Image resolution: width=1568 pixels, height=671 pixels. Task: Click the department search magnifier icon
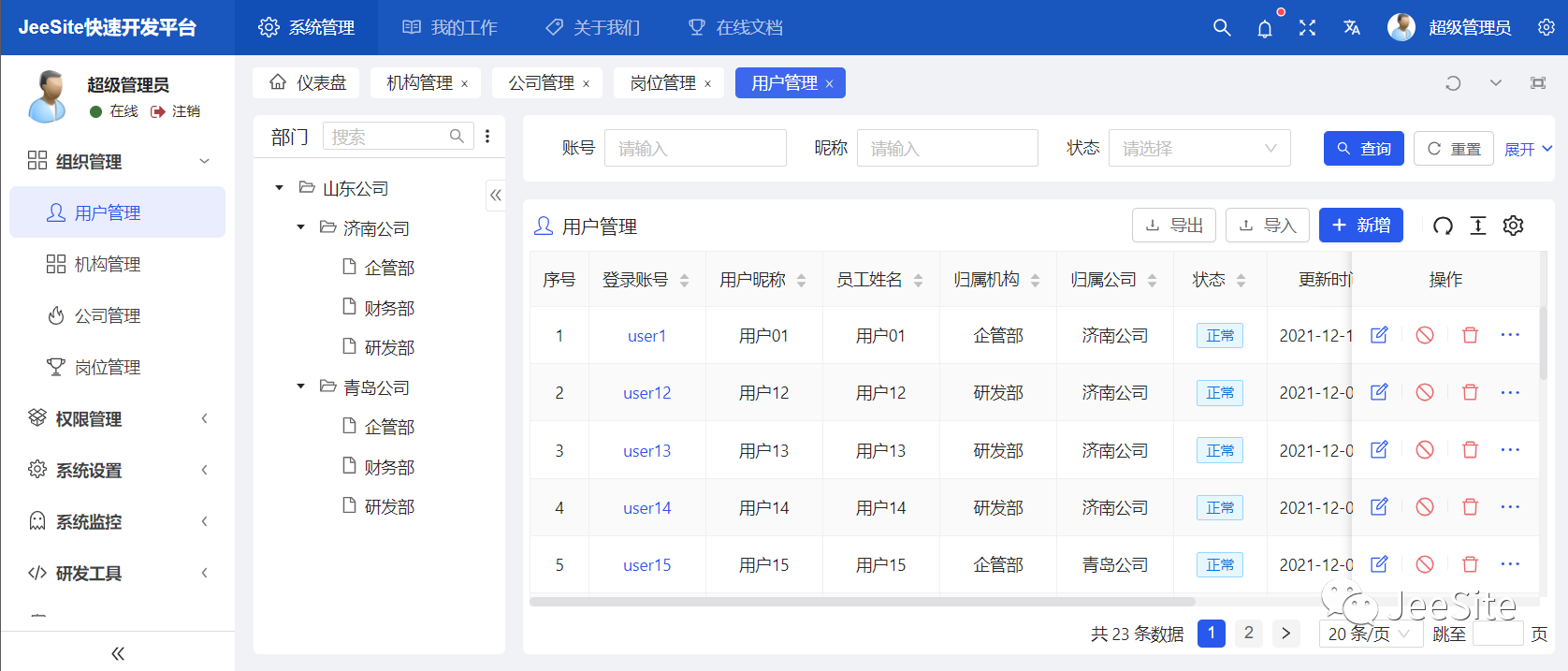[x=457, y=137]
